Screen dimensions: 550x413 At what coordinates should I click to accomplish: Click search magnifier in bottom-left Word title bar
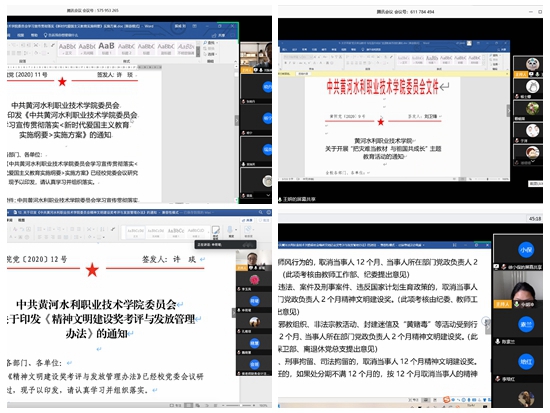(261, 212)
